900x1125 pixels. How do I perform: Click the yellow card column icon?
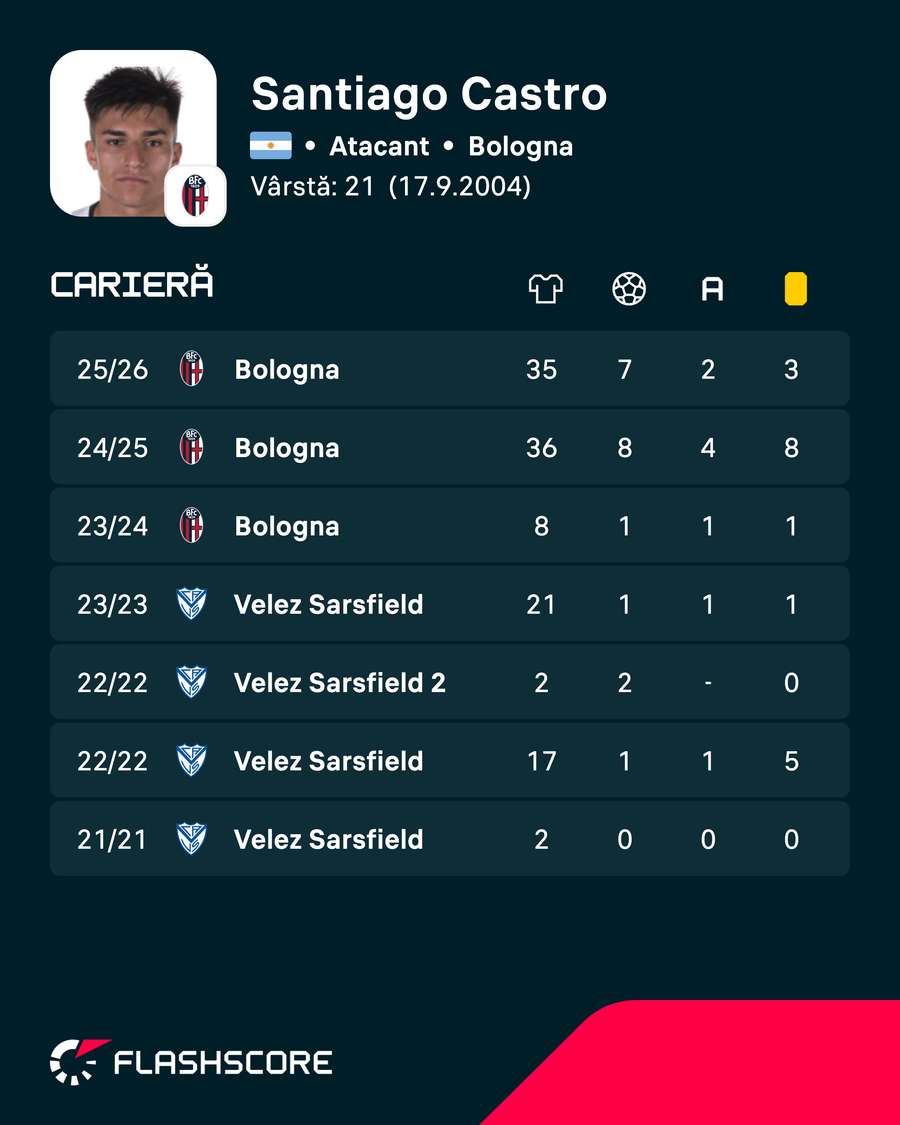pos(795,289)
